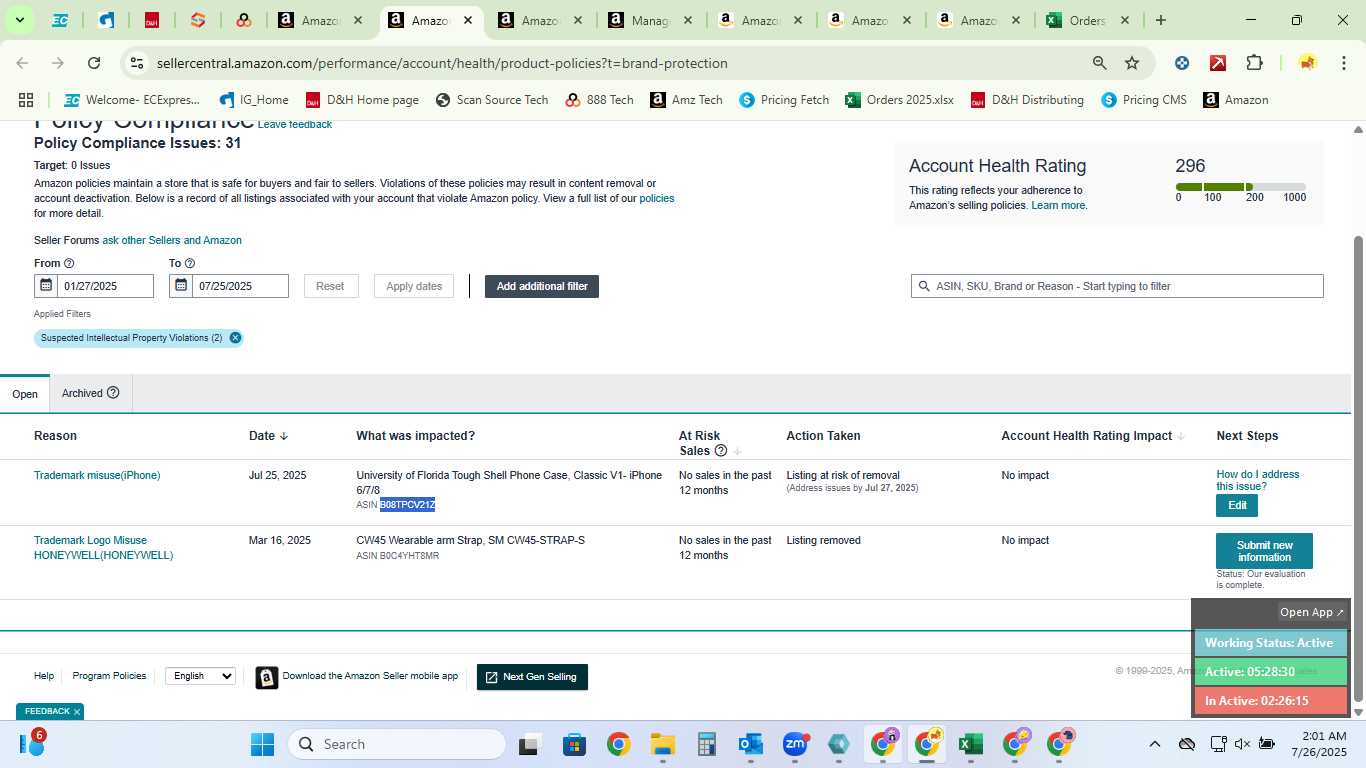Open the policies link
1366x768 pixels.
click(657, 198)
